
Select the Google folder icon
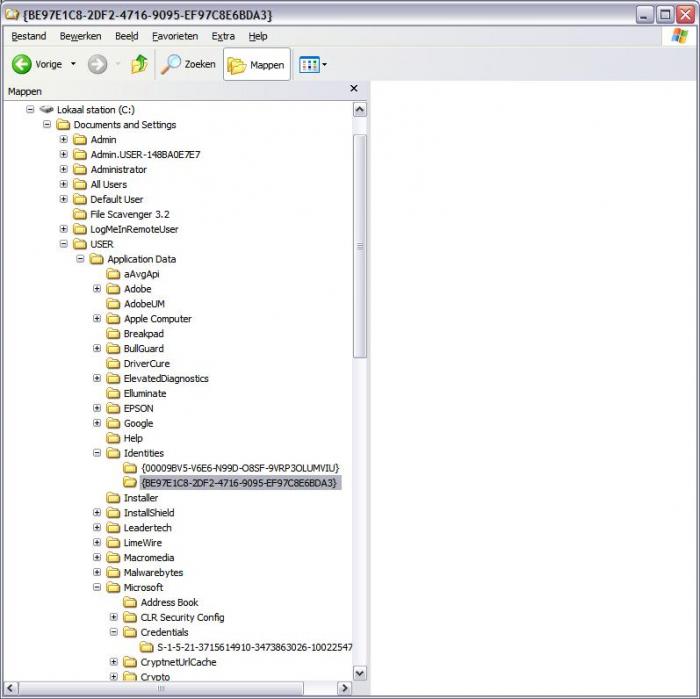click(x=113, y=423)
